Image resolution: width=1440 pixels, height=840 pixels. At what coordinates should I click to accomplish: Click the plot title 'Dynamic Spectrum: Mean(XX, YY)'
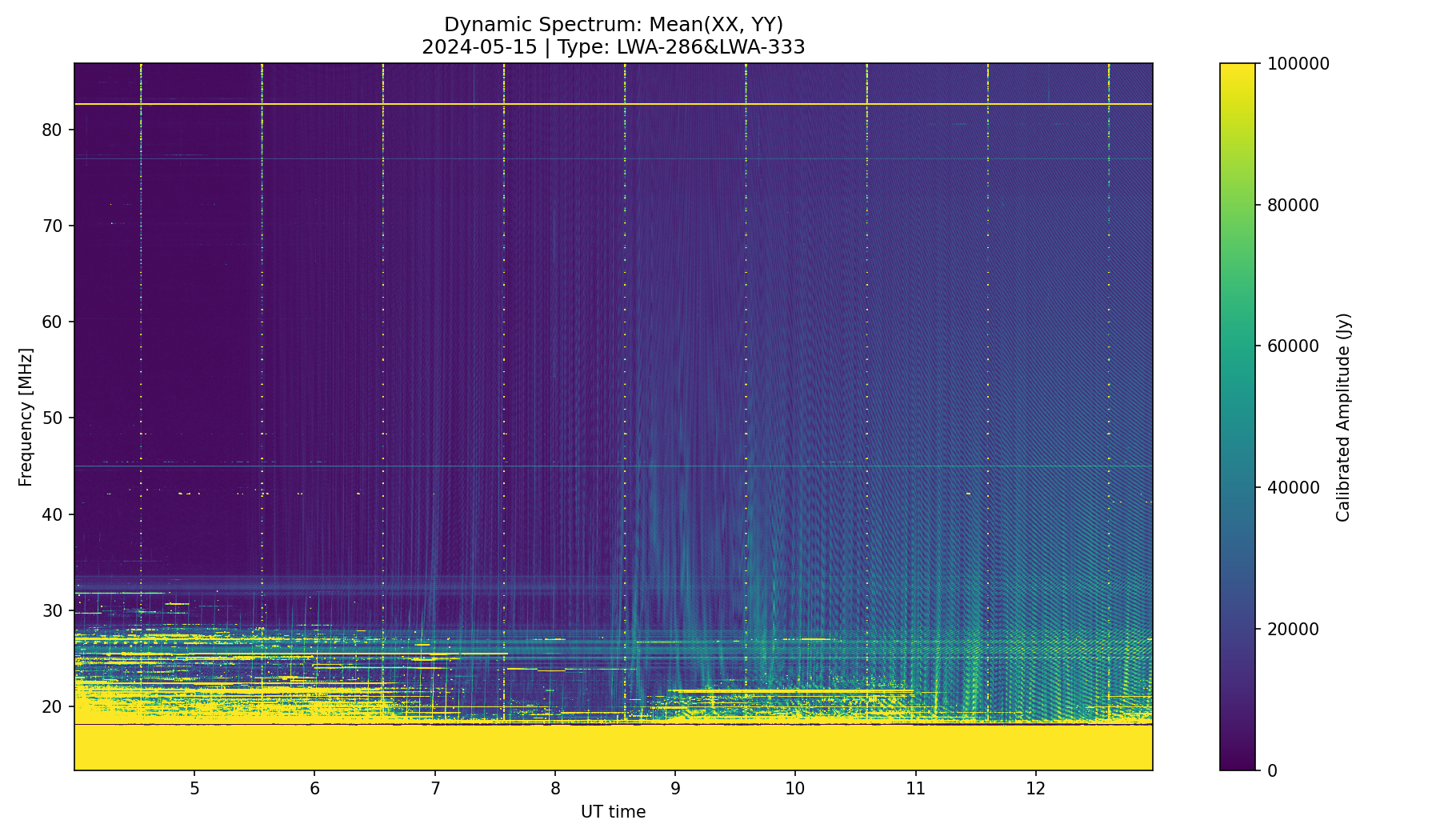click(x=614, y=25)
